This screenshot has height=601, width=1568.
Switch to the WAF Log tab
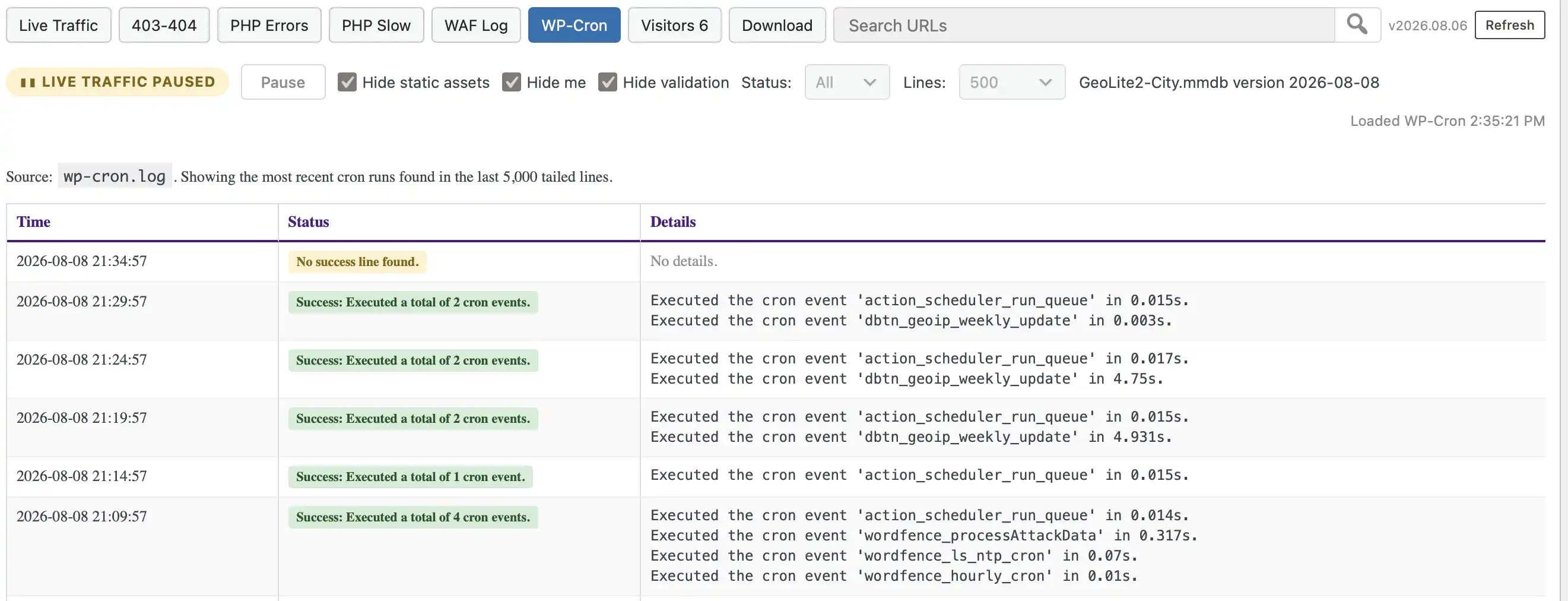pyautogui.click(x=476, y=25)
